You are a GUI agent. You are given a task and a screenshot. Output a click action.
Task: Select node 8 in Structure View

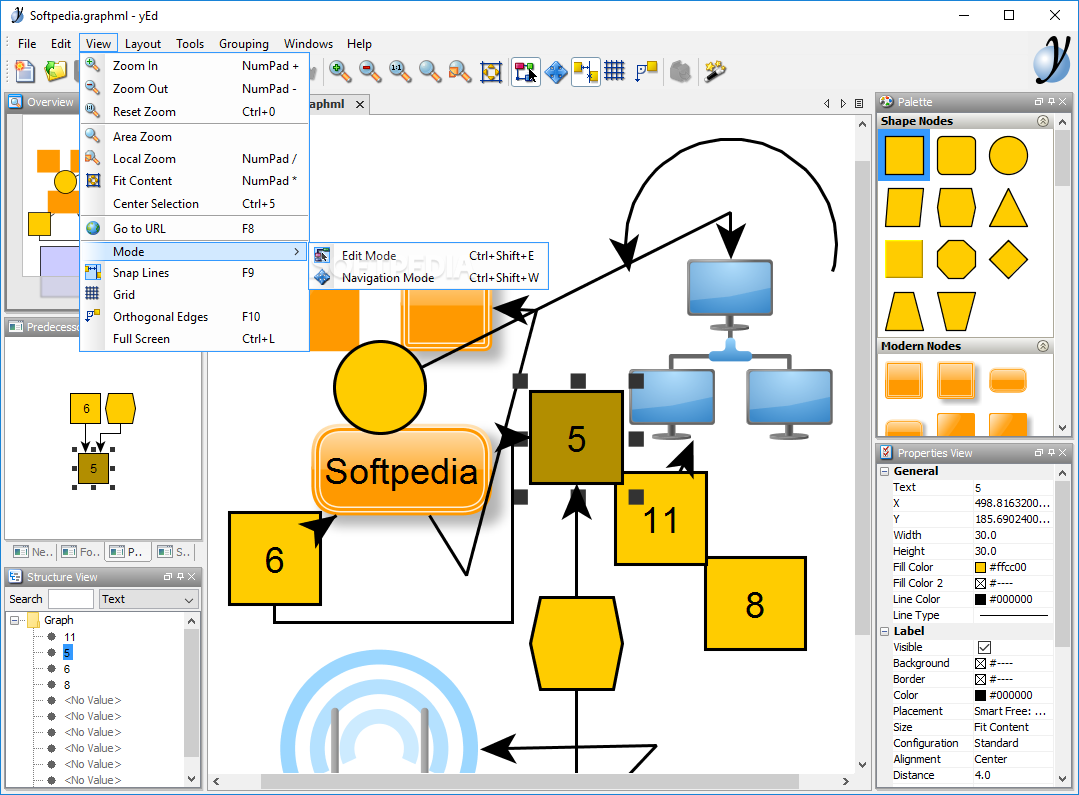coord(67,685)
